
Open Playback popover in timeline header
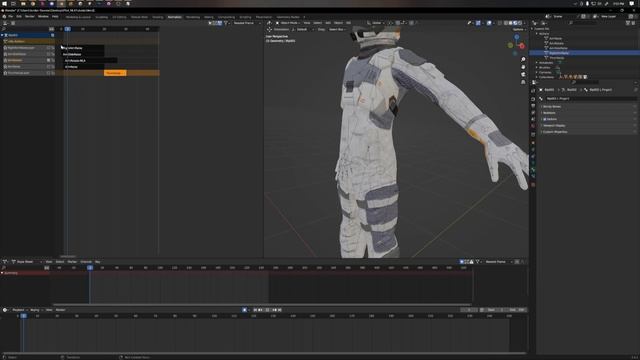19,310
